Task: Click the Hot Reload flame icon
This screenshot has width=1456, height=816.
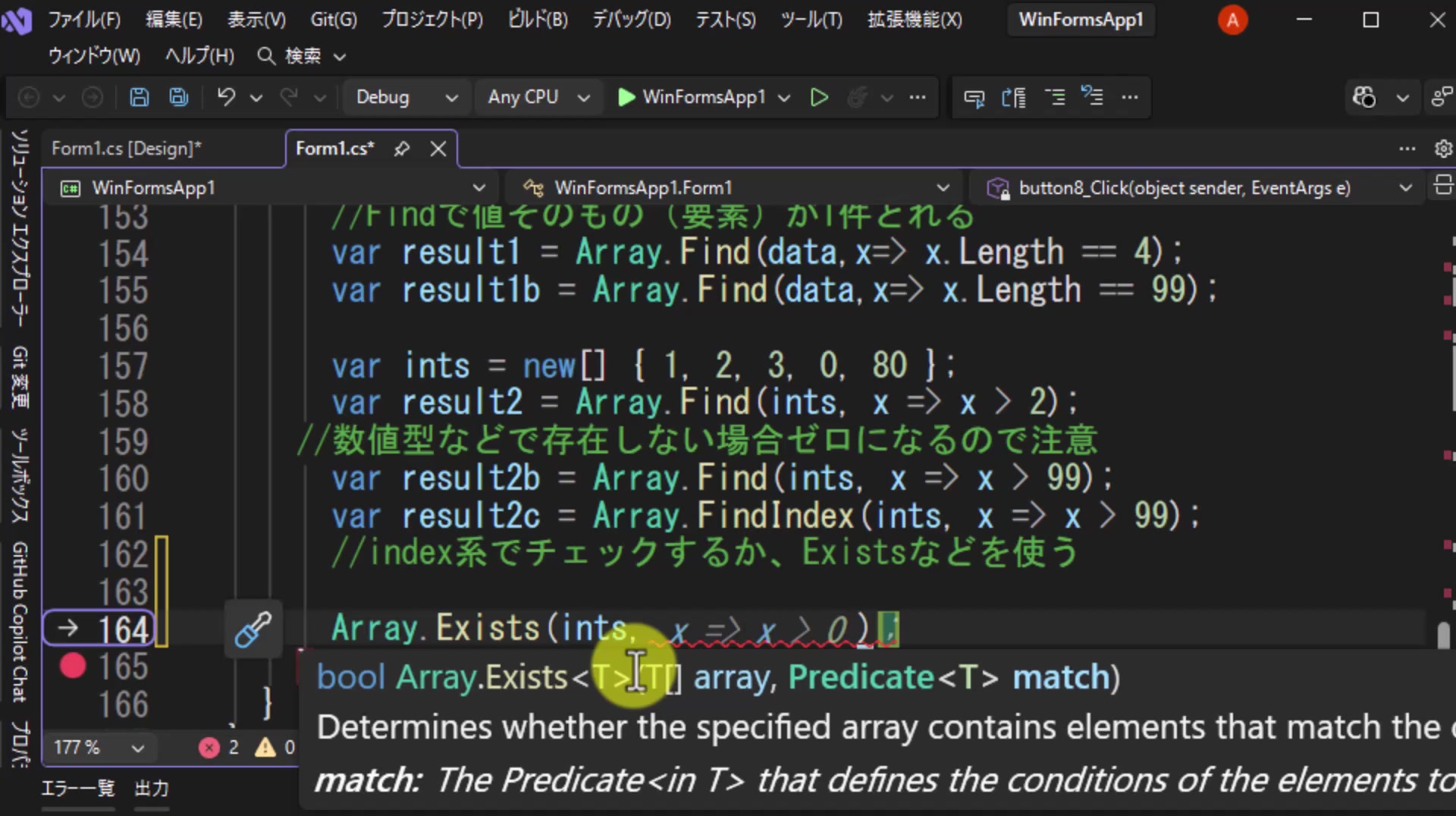Action: point(858,97)
